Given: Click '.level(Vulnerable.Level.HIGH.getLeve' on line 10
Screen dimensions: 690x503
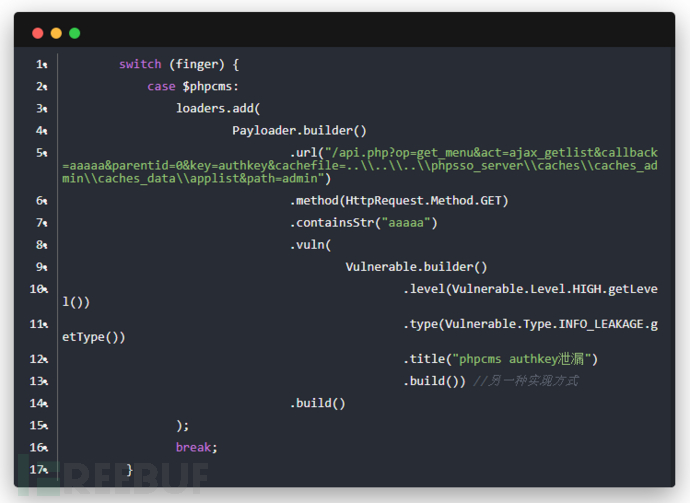Looking at the screenshot, I should click(x=531, y=289).
